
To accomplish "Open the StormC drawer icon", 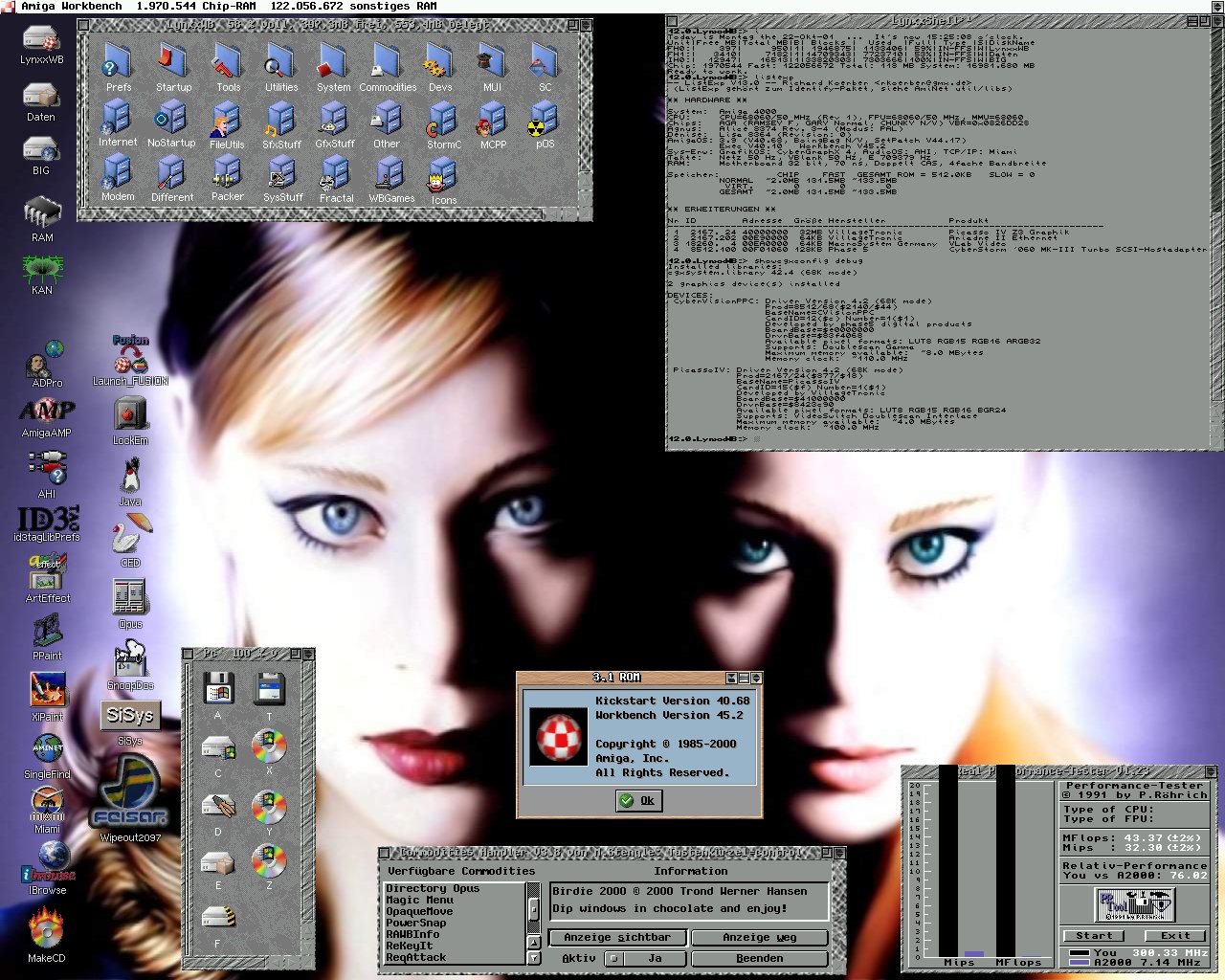I will coord(443,122).
